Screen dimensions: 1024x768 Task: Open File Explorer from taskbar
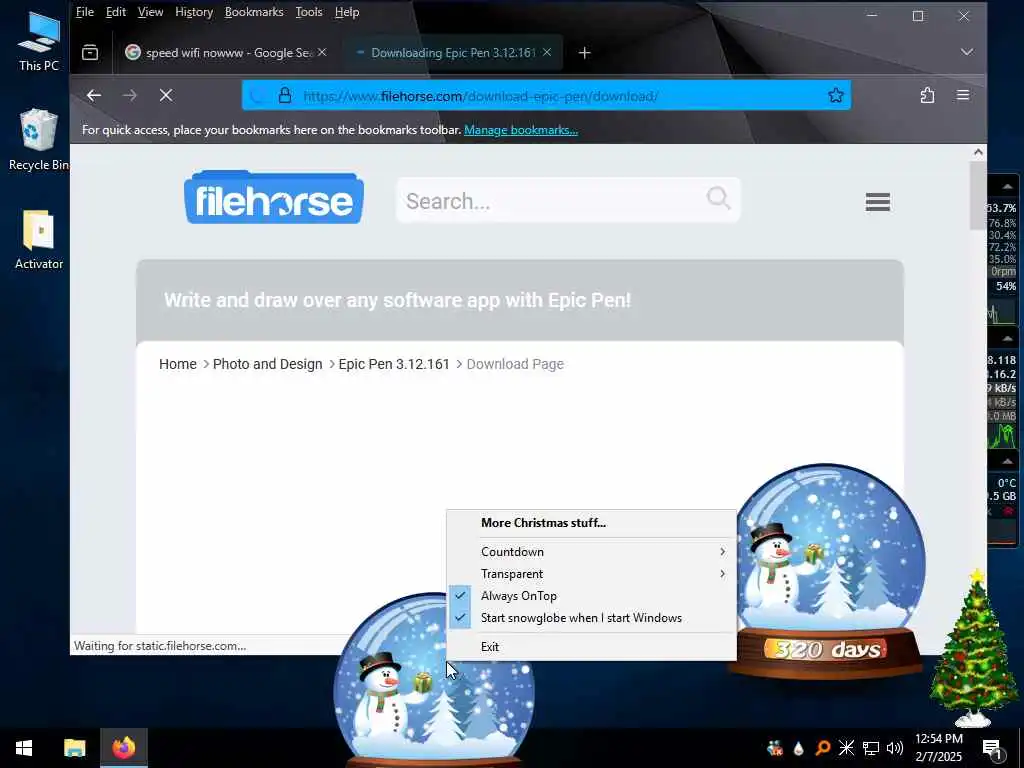pos(74,748)
